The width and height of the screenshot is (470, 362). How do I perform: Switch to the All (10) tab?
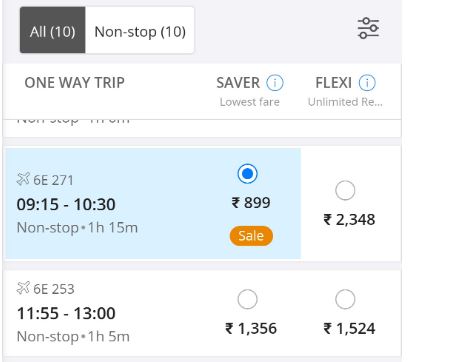point(52,30)
